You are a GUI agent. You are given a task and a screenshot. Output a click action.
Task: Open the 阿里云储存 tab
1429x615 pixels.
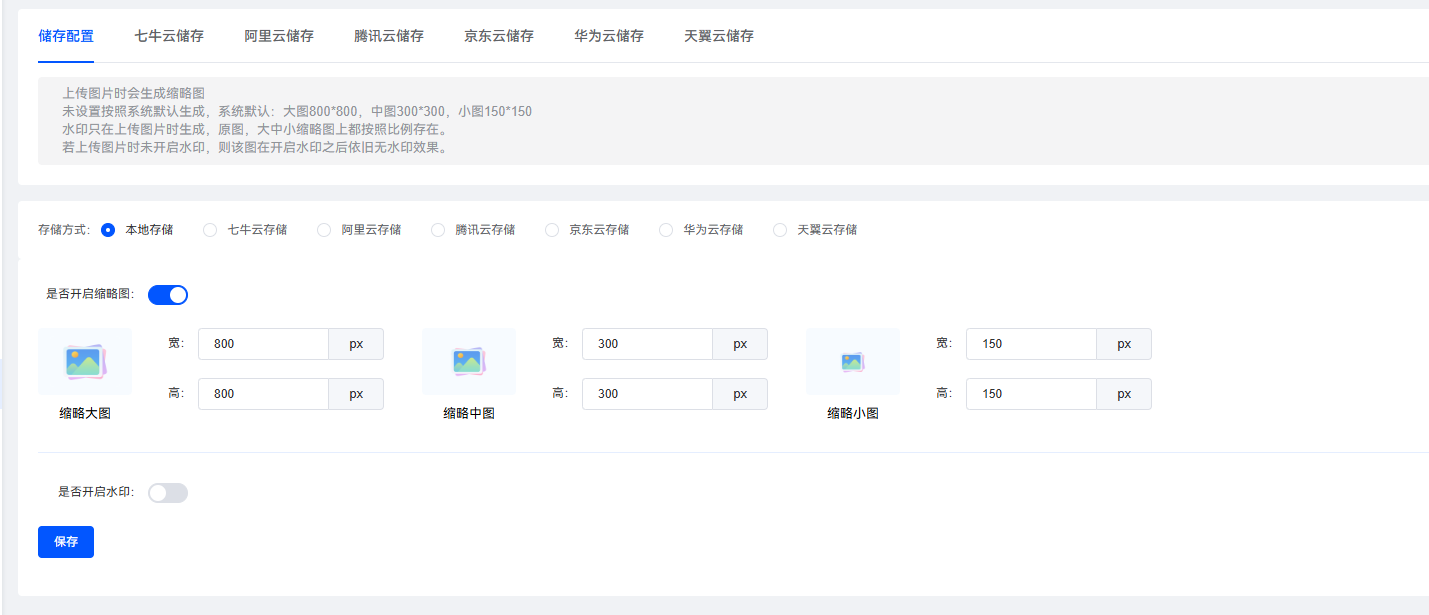[279, 36]
